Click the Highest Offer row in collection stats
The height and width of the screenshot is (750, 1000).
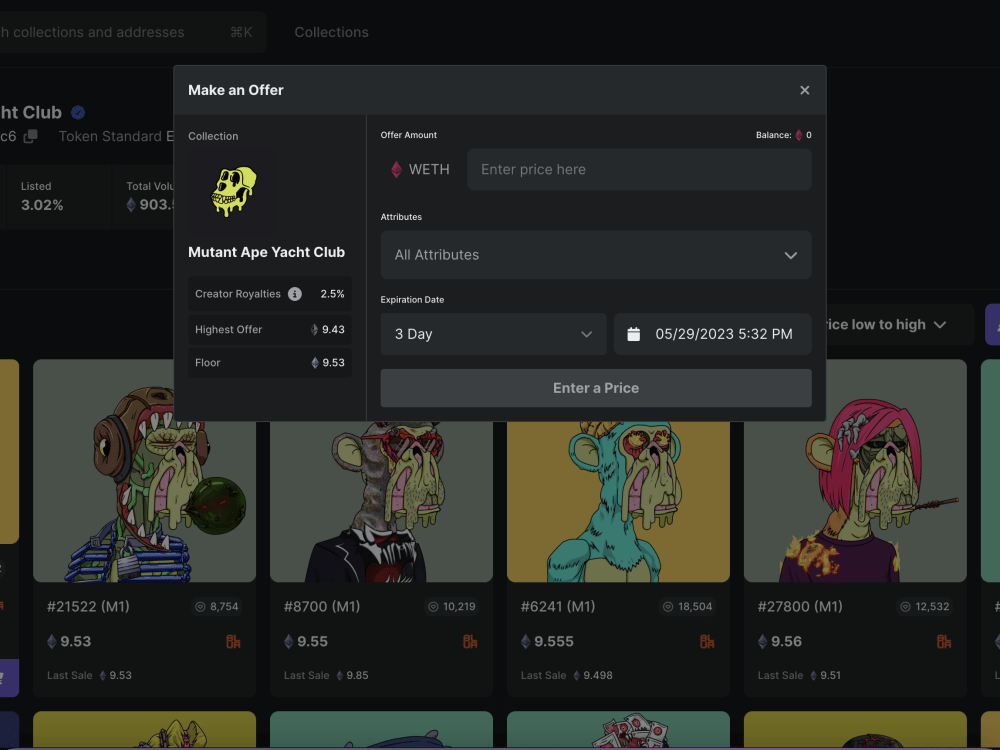(x=269, y=328)
